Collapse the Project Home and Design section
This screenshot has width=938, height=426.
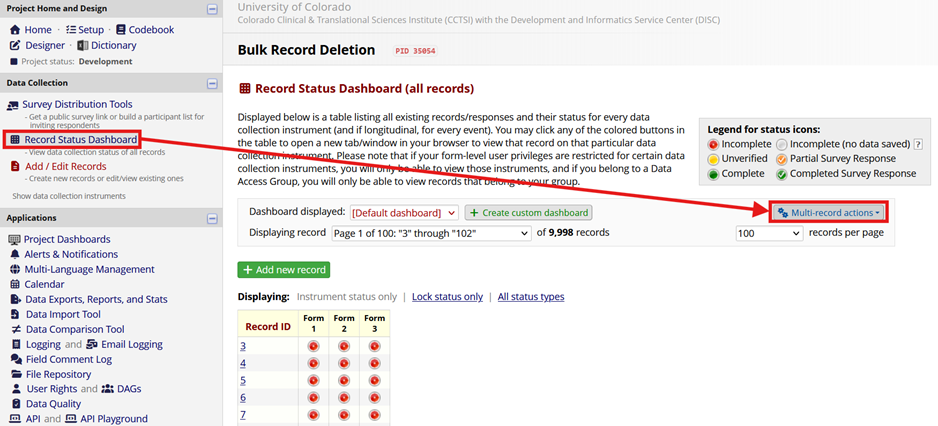pos(212,9)
